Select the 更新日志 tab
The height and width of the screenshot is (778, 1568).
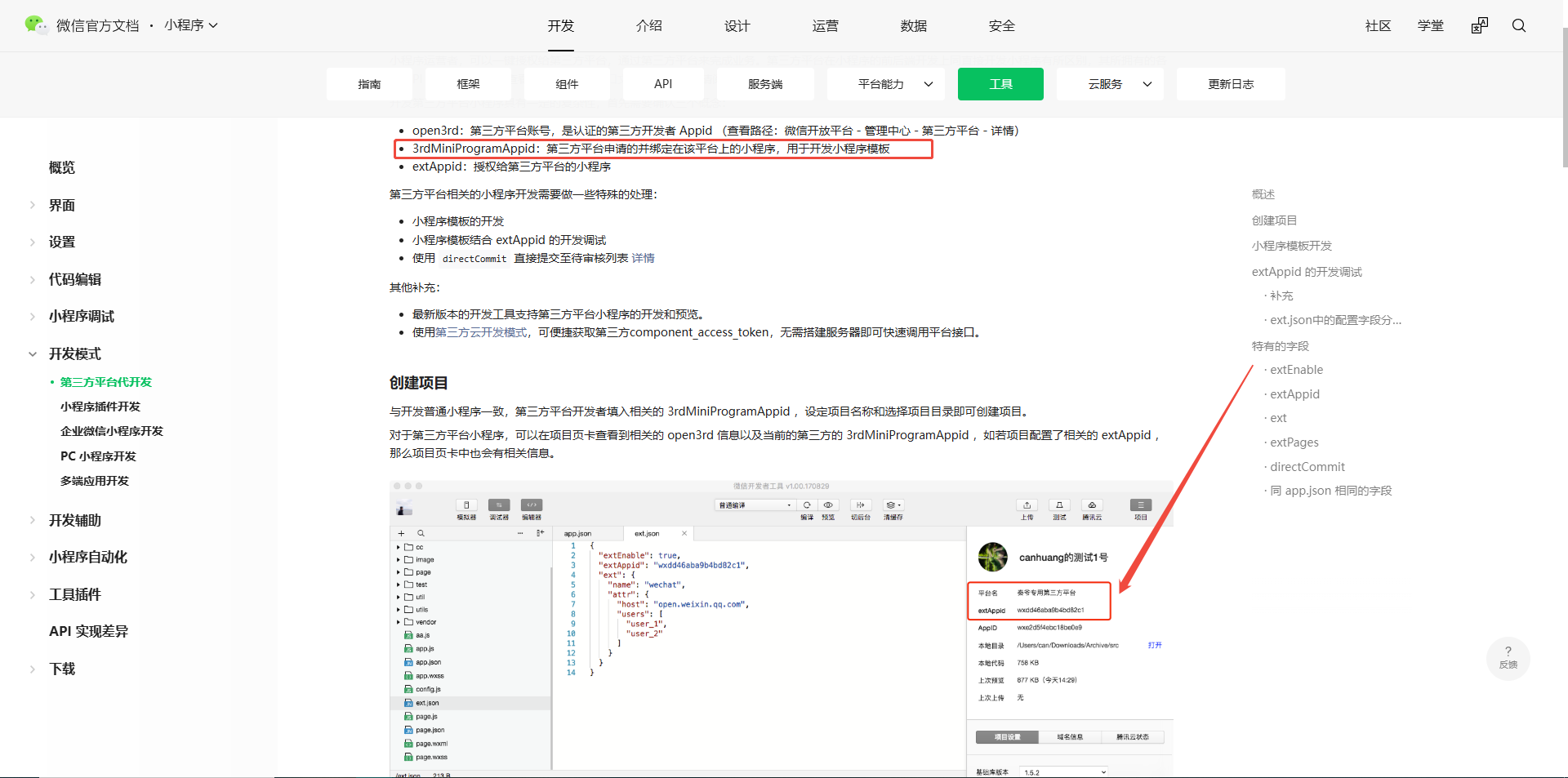point(1231,84)
